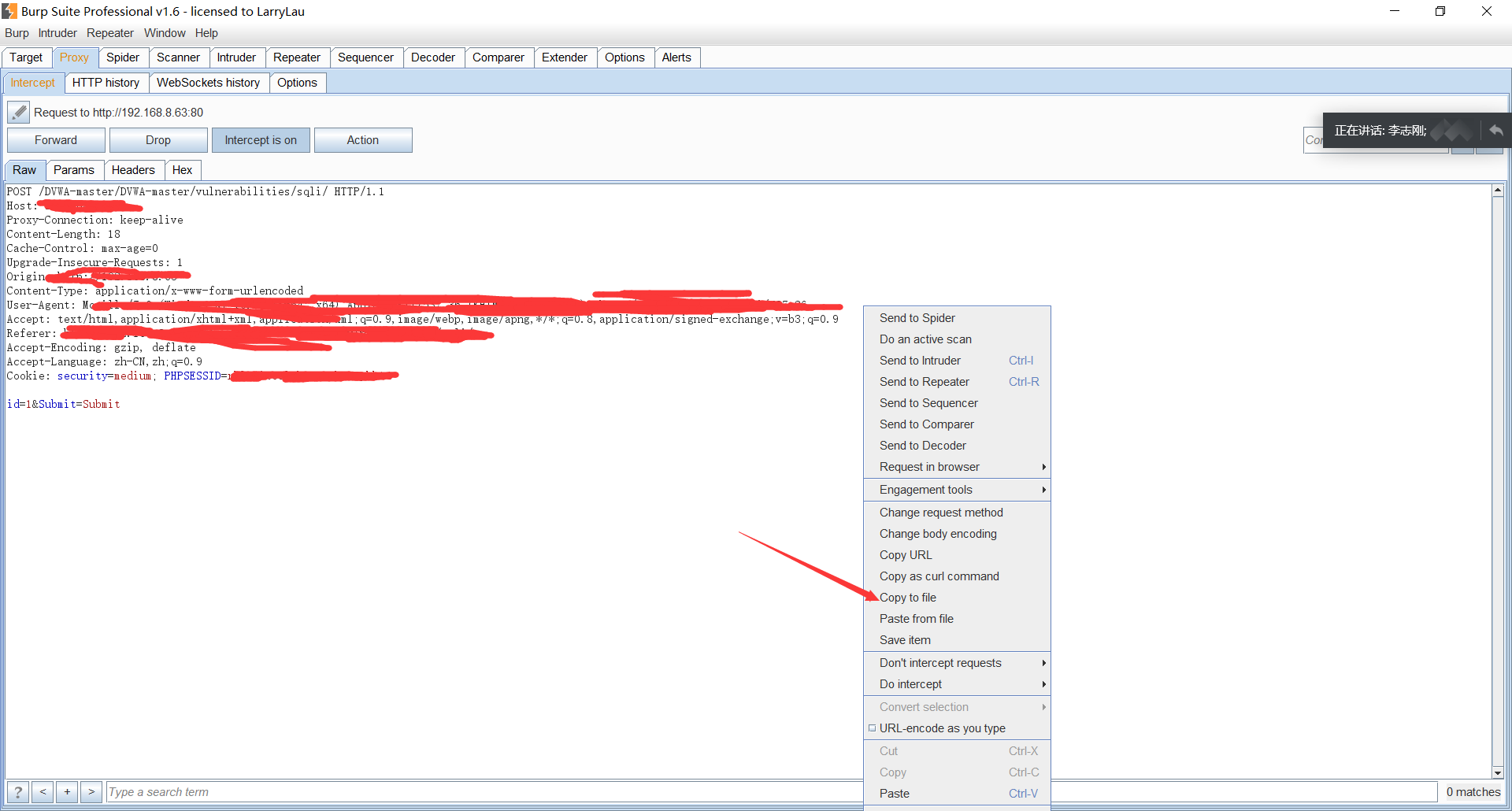
Task: Click the Drop button
Action: click(158, 140)
